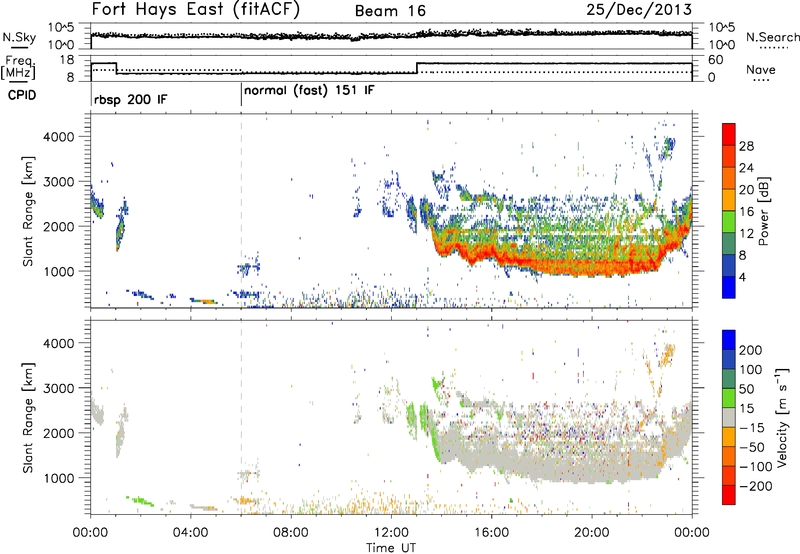
Task: Click the dashed CPID change line in power panel
Action: [241, 211]
